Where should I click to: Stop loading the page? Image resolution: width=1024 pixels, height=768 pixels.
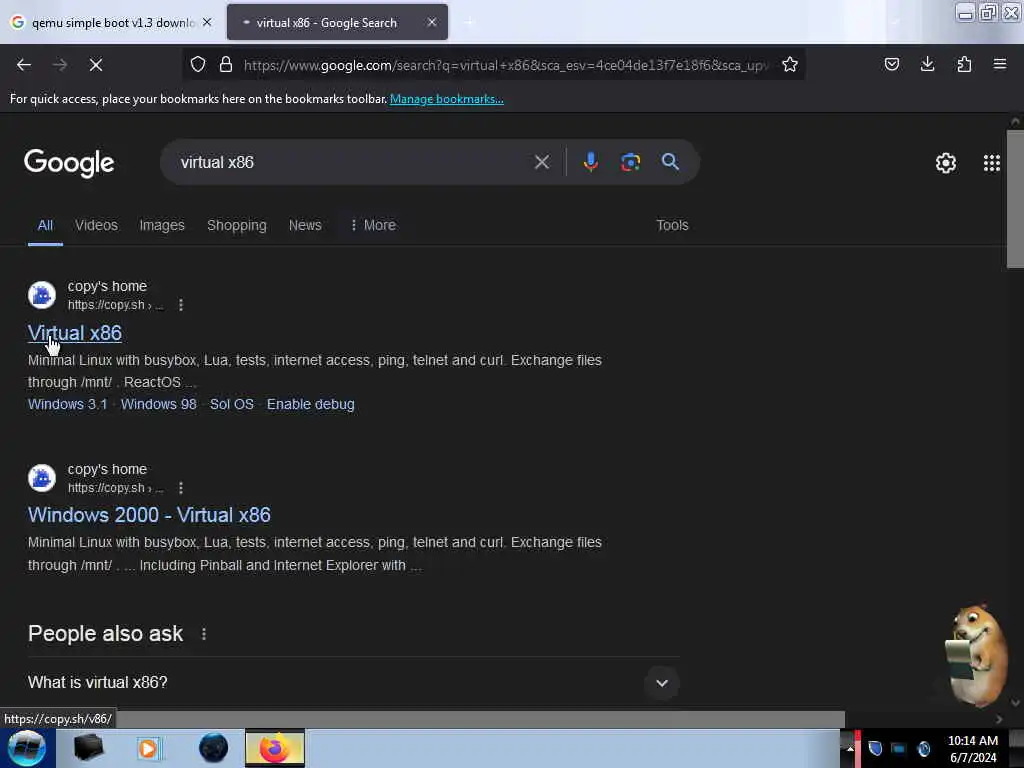click(x=96, y=65)
